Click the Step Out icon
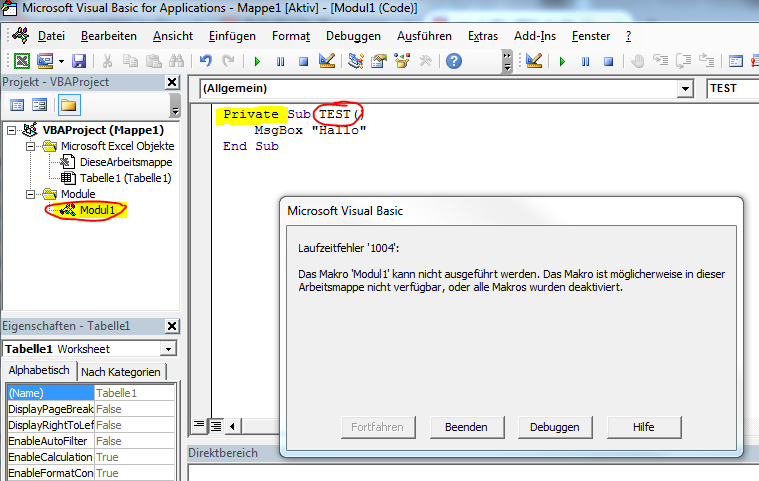The width and height of the screenshot is (759, 481). coord(707,61)
